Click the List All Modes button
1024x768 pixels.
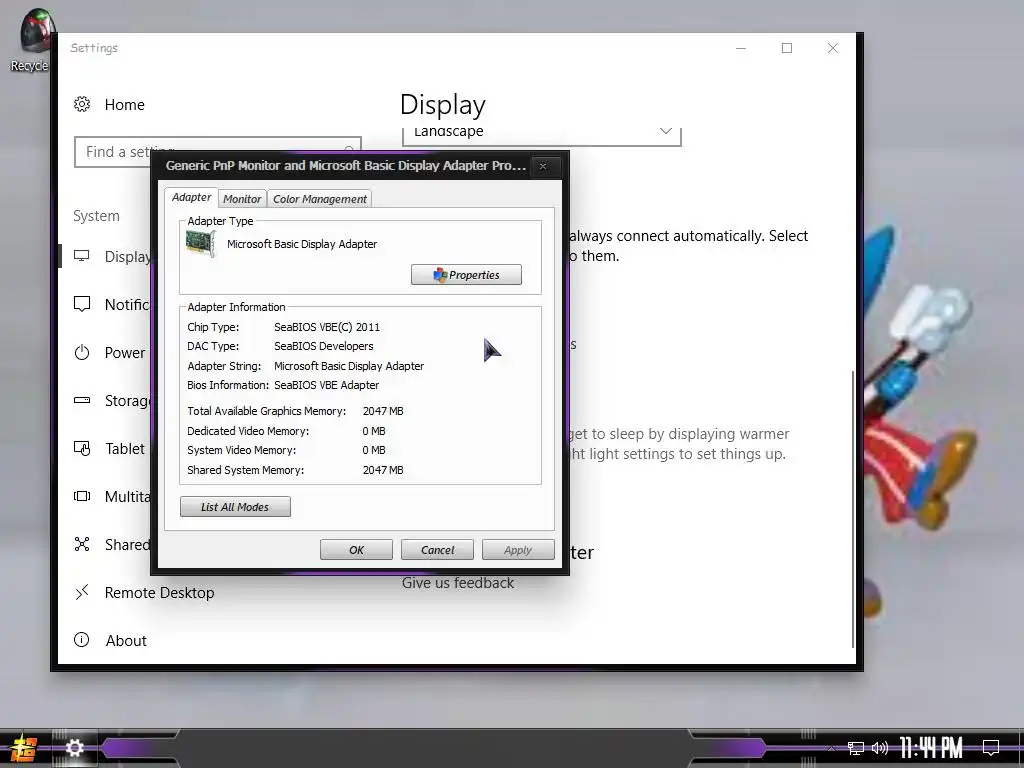point(235,507)
